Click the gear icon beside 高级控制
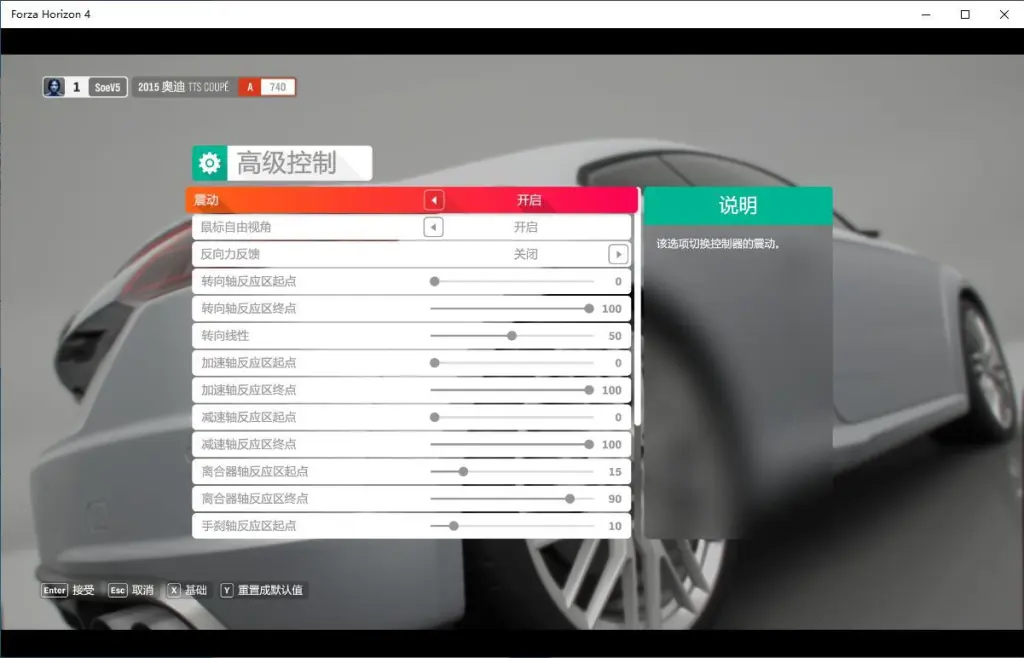Viewport: 1024px width, 658px height. click(x=210, y=163)
